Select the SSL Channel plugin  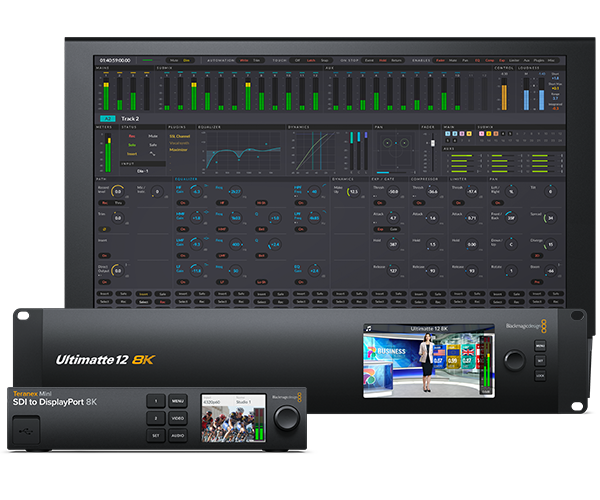pos(180,136)
